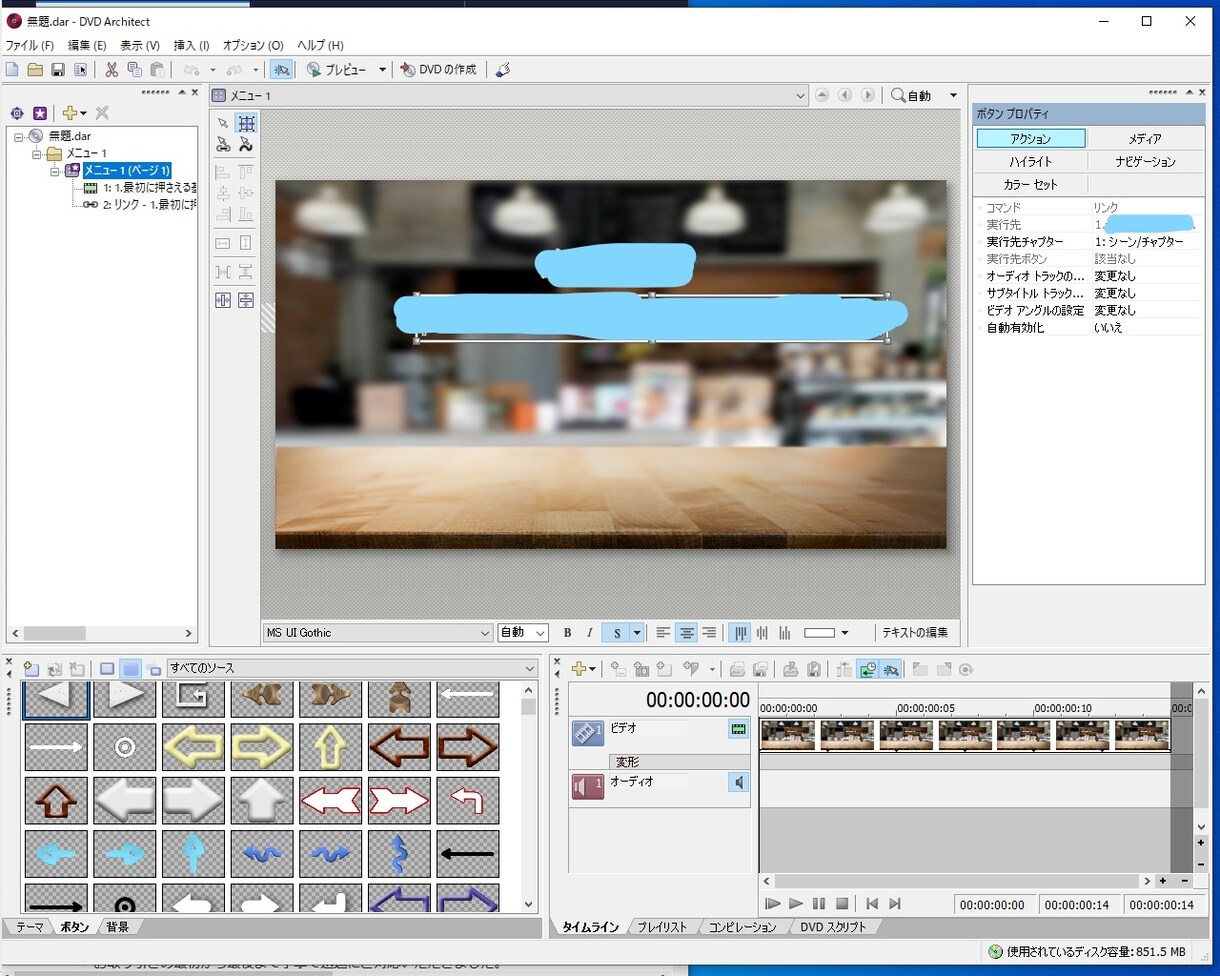Toggle Bold text formatting
Viewport: 1220px width, 976px height.
click(568, 633)
